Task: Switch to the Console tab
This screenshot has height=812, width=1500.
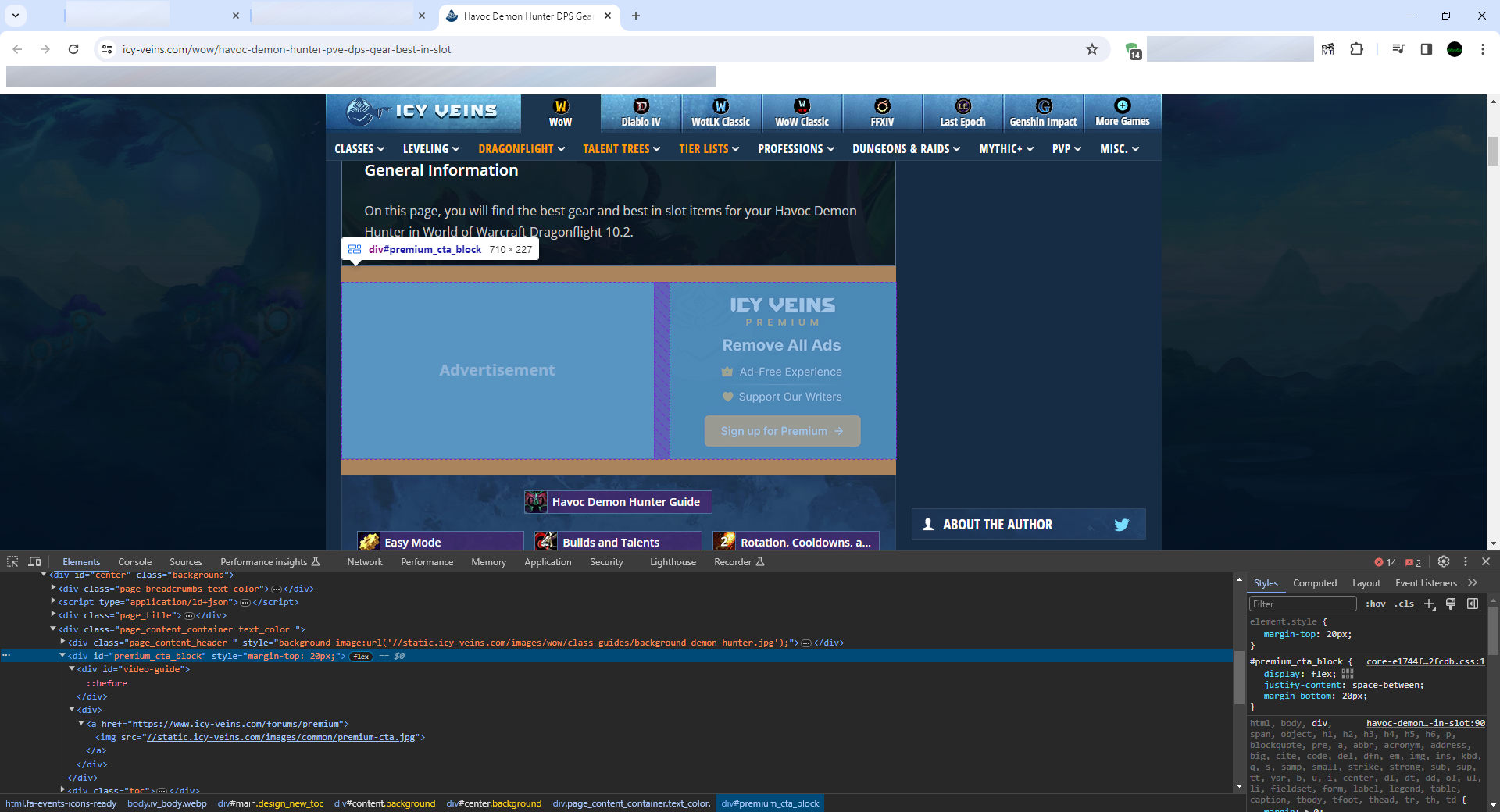Action: coord(134,562)
